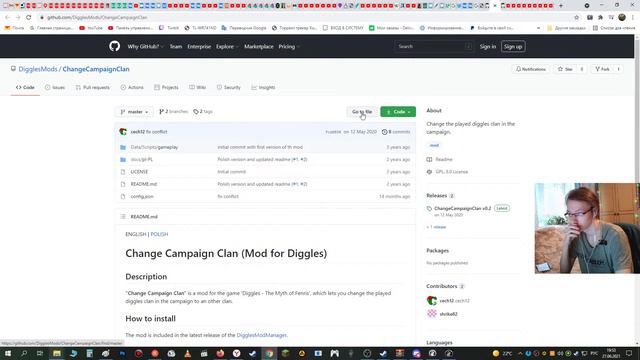
Task: Switch to the Issues tab
Action: click(55, 87)
